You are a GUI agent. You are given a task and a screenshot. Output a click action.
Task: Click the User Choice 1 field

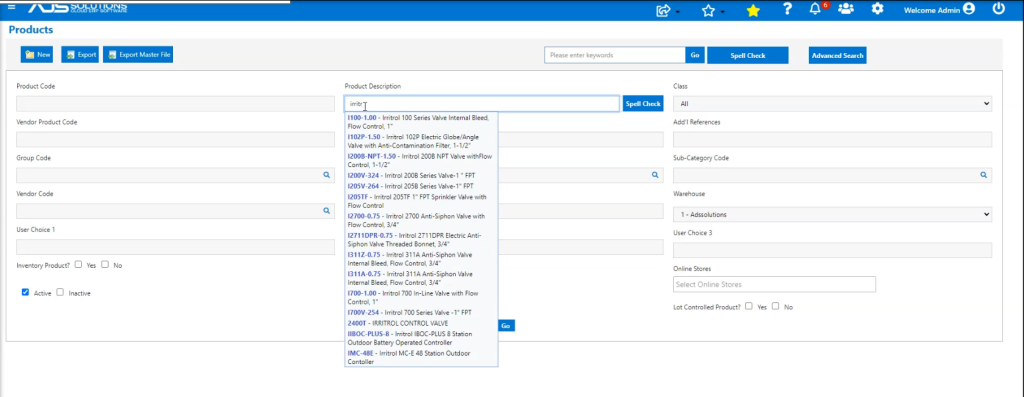click(x=176, y=247)
